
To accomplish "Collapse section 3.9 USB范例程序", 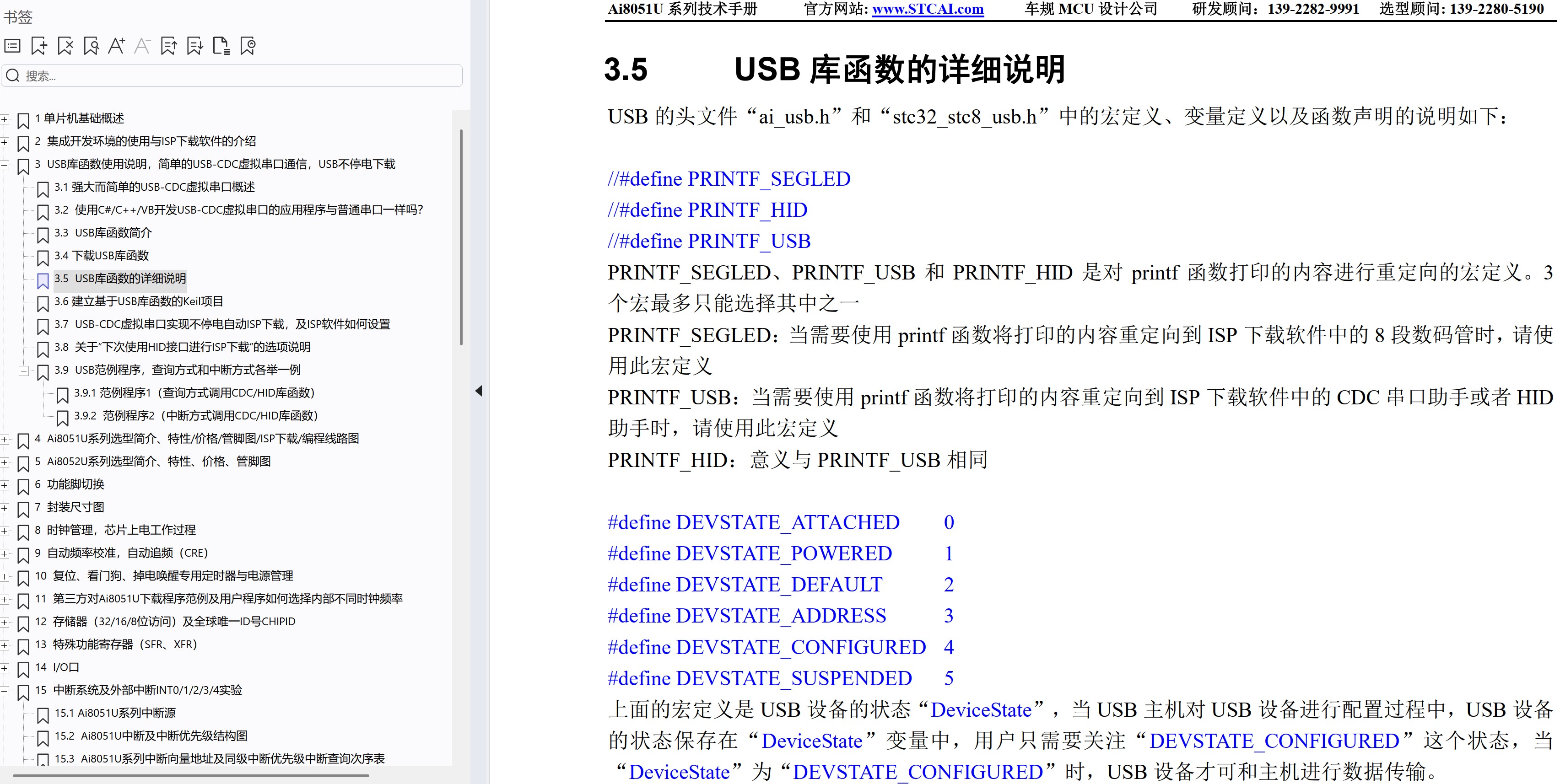I will 24,371.
